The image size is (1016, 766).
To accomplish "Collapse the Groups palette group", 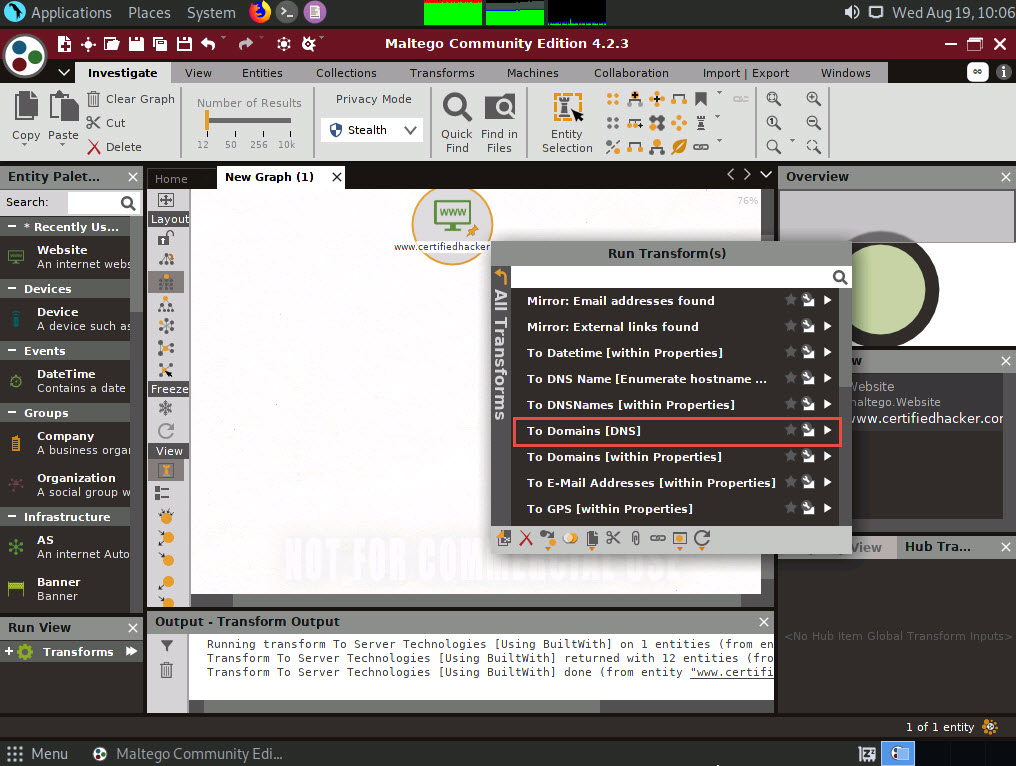I will [12, 413].
